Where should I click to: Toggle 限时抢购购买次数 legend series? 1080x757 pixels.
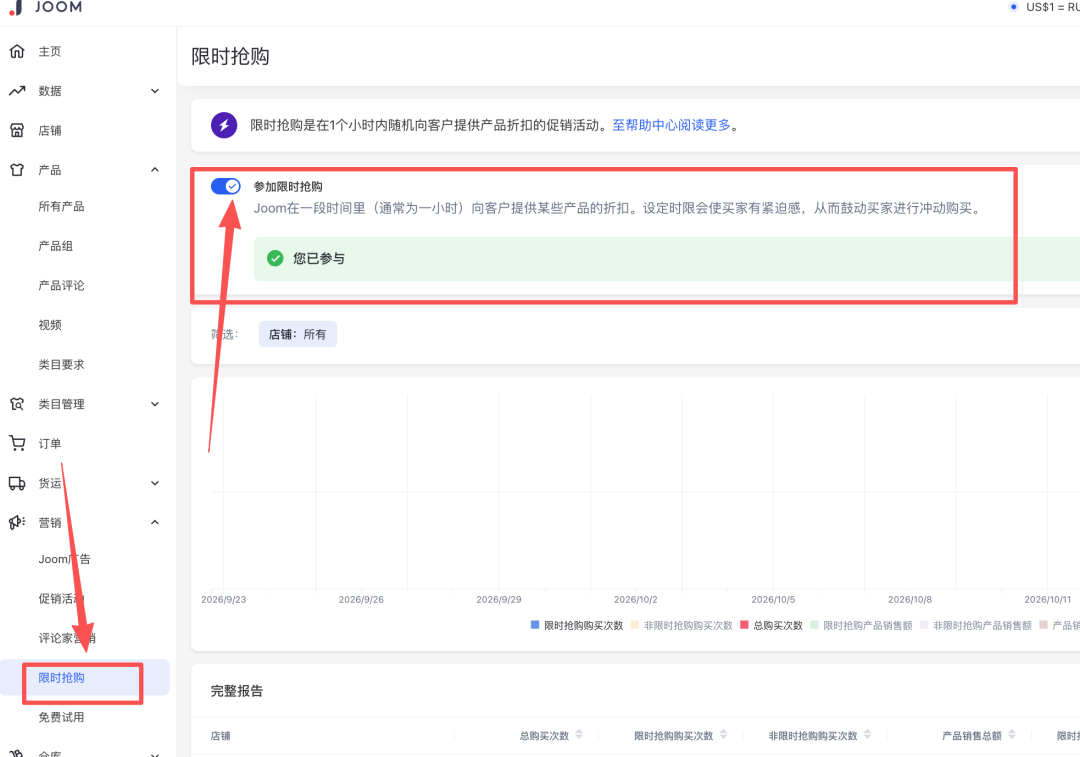tap(577, 625)
